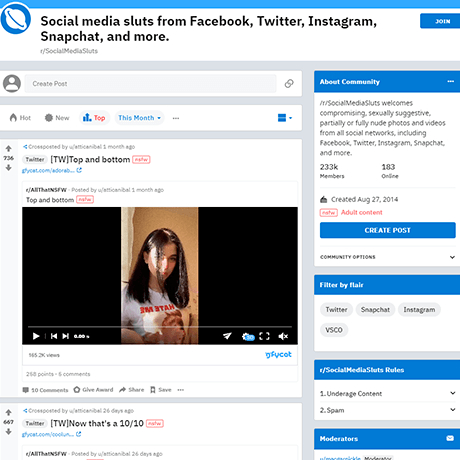The image size is (460, 460).
Task: Click the '183 Online' count
Action: point(390,171)
